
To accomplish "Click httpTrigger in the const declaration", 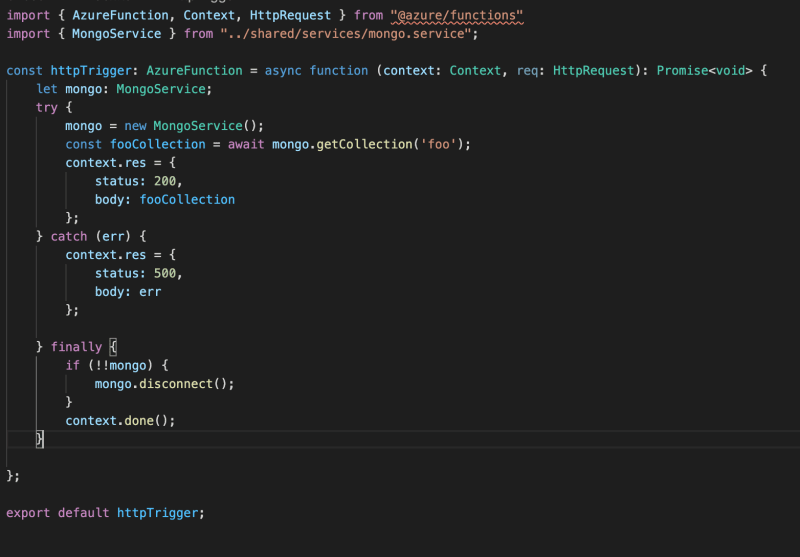I will click(x=91, y=71).
